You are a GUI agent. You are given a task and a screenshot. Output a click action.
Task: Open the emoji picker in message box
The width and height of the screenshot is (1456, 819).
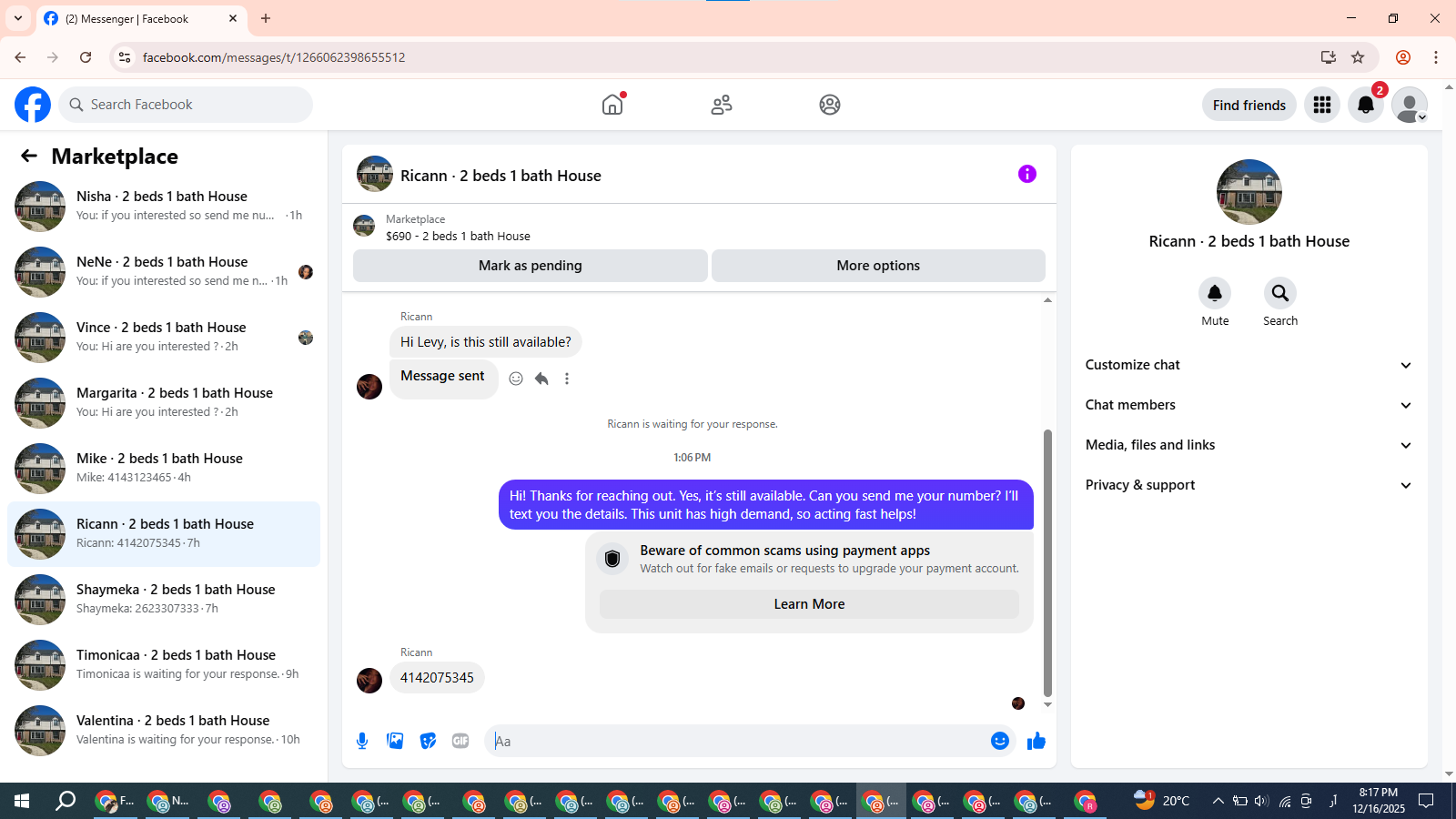click(1000, 741)
